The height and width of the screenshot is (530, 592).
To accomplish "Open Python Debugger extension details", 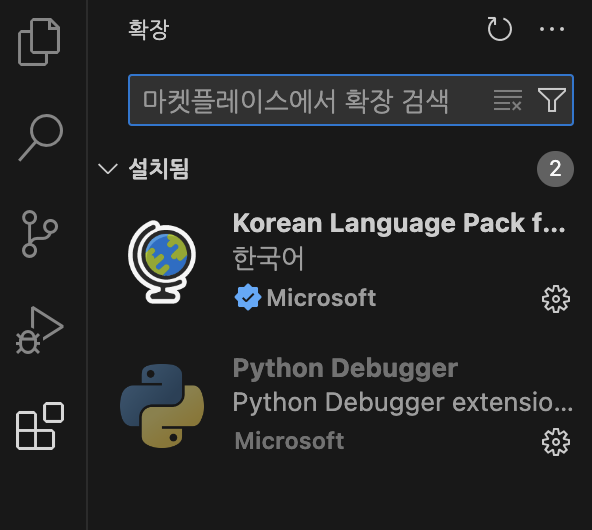I will 345,368.
